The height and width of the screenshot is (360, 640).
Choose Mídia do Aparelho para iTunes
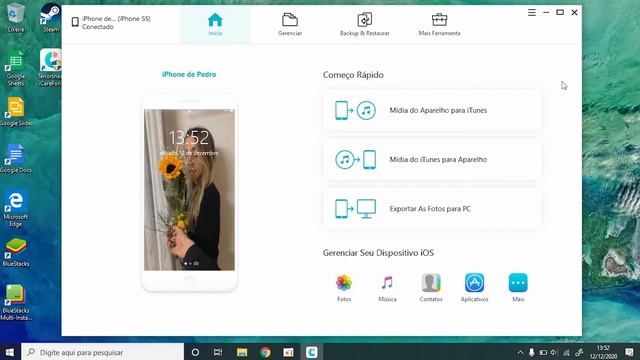(x=433, y=110)
